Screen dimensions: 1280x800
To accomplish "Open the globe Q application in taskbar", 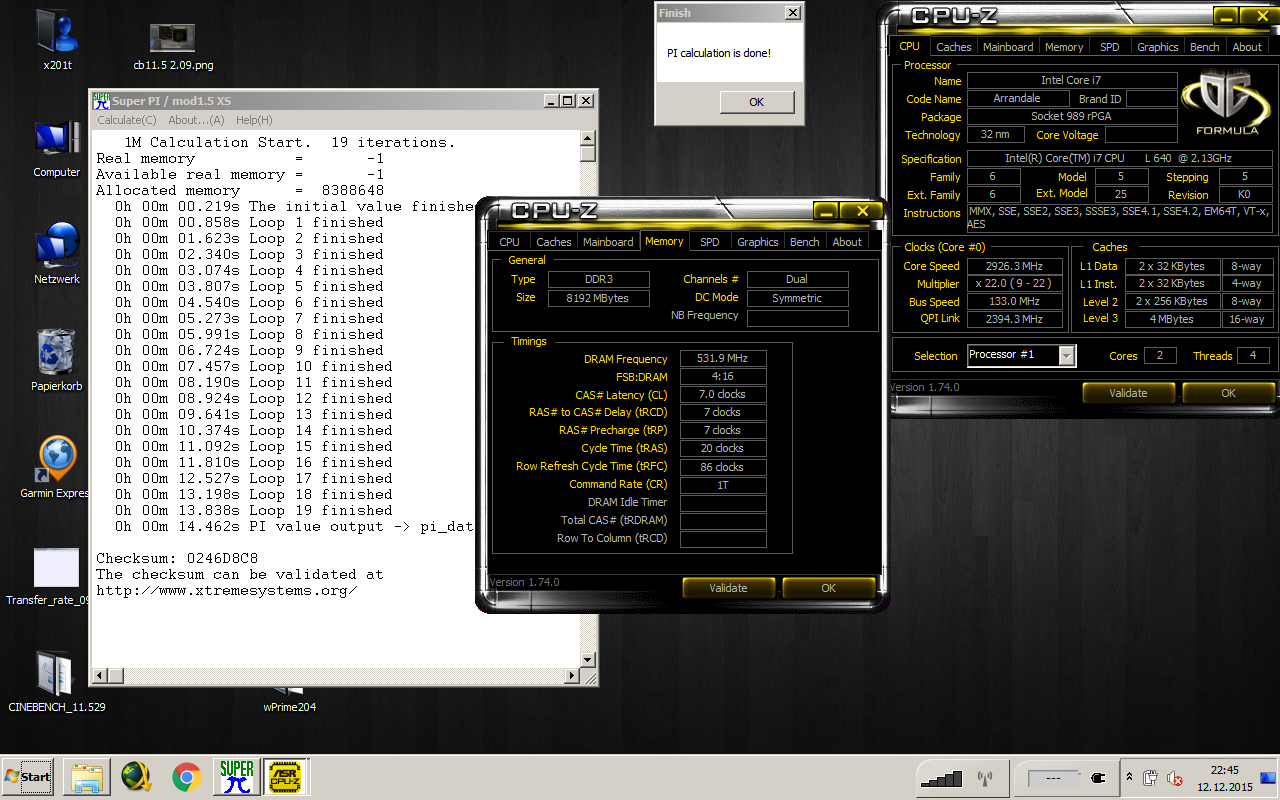I will point(136,776).
